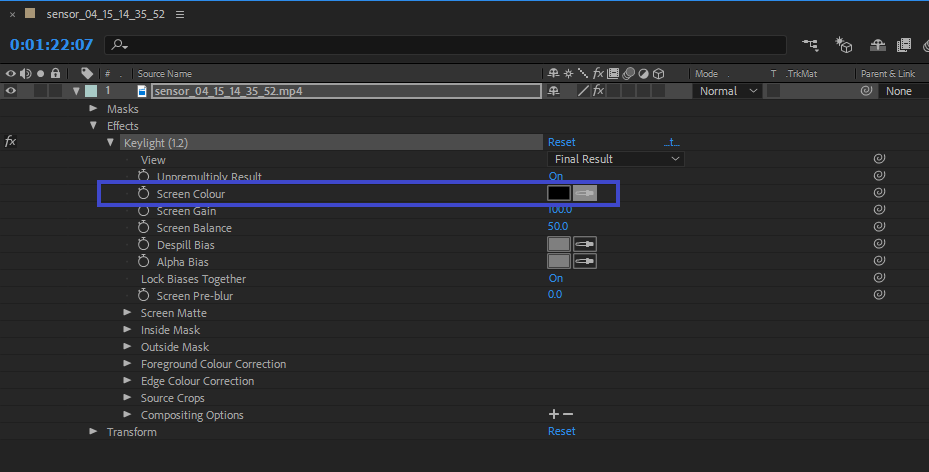Click the parent pick whip for layer 1
Viewport: 929px width, 472px height.
pyautogui.click(x=866, y=91)
